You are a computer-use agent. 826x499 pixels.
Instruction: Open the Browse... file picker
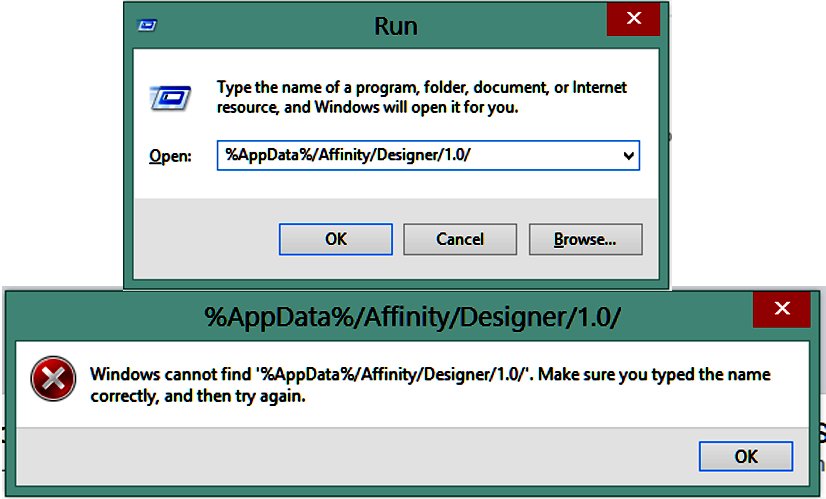(x=585, y=239)
